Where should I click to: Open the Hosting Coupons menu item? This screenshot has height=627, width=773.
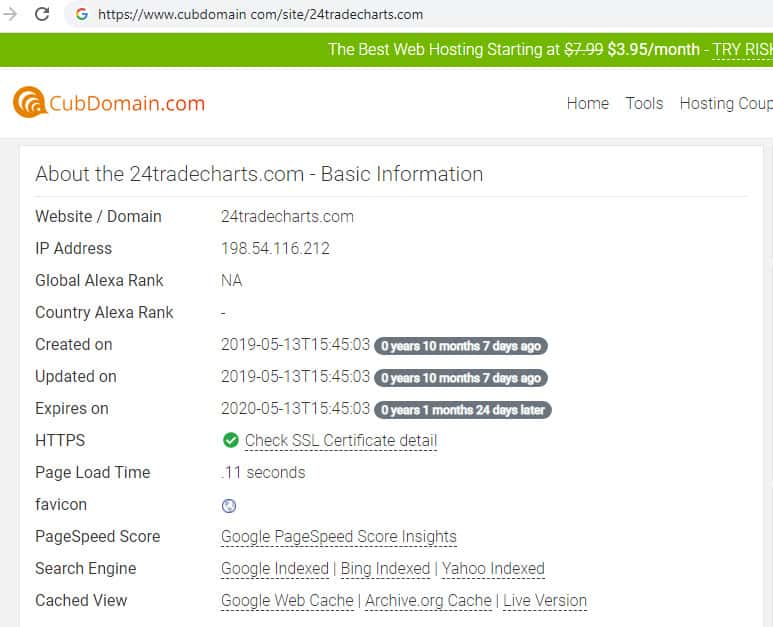point(726,104)
